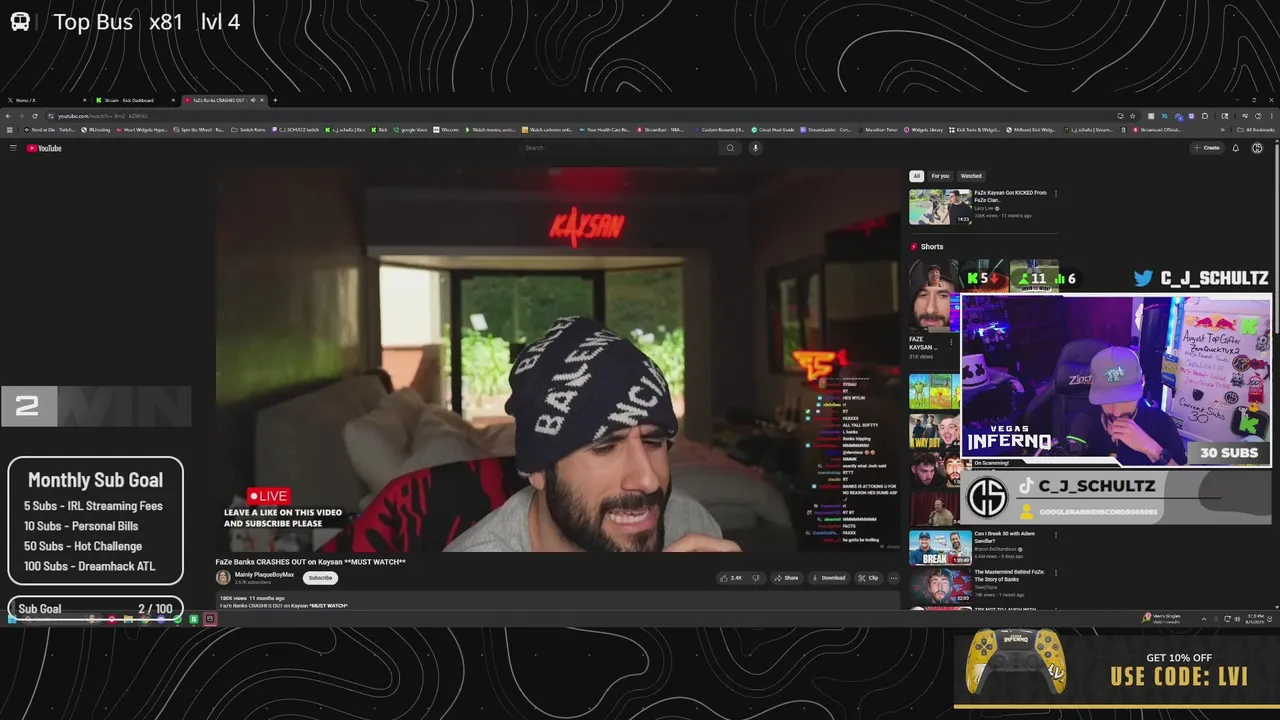This screenshot has width=1280, height=720.
Task: Open the Widgets Library bookmark
Action: (924, 130)
